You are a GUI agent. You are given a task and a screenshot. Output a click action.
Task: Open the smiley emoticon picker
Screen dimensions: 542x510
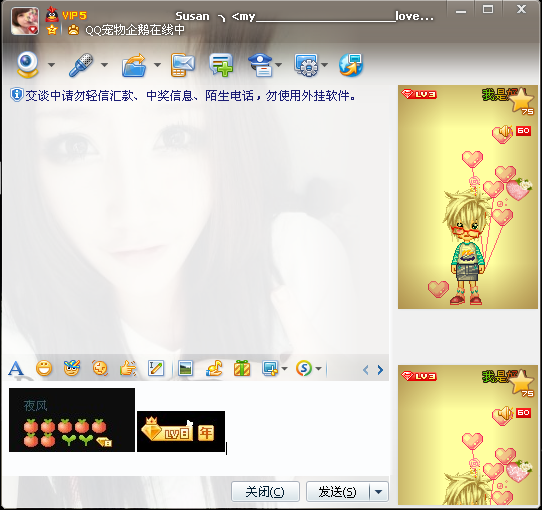tap(44, 369)
